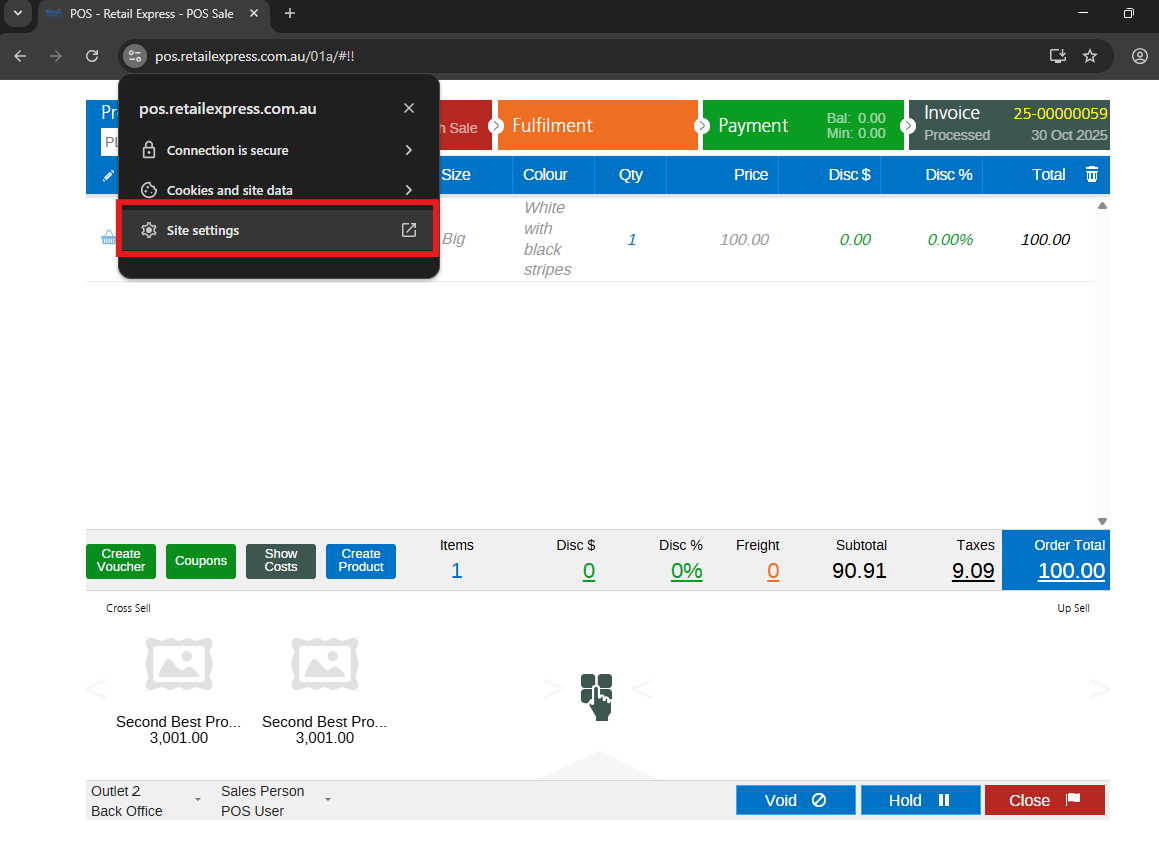Expand the bottom panel triangle handle
1159x850 pixels.
pos(598,766)
